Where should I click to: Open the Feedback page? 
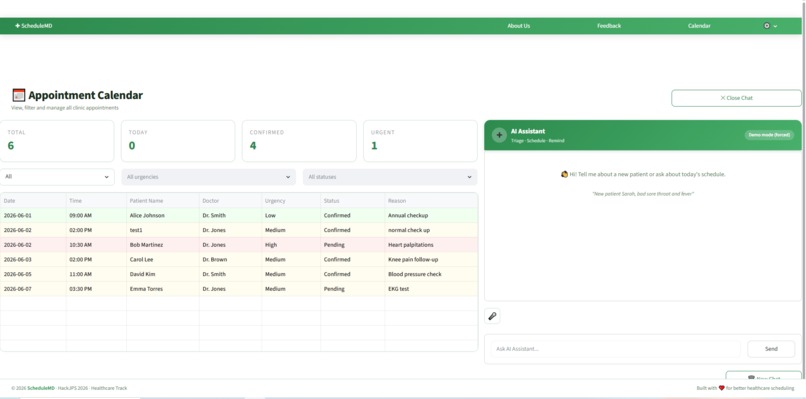pyautogui.click(x=609, y=26)
